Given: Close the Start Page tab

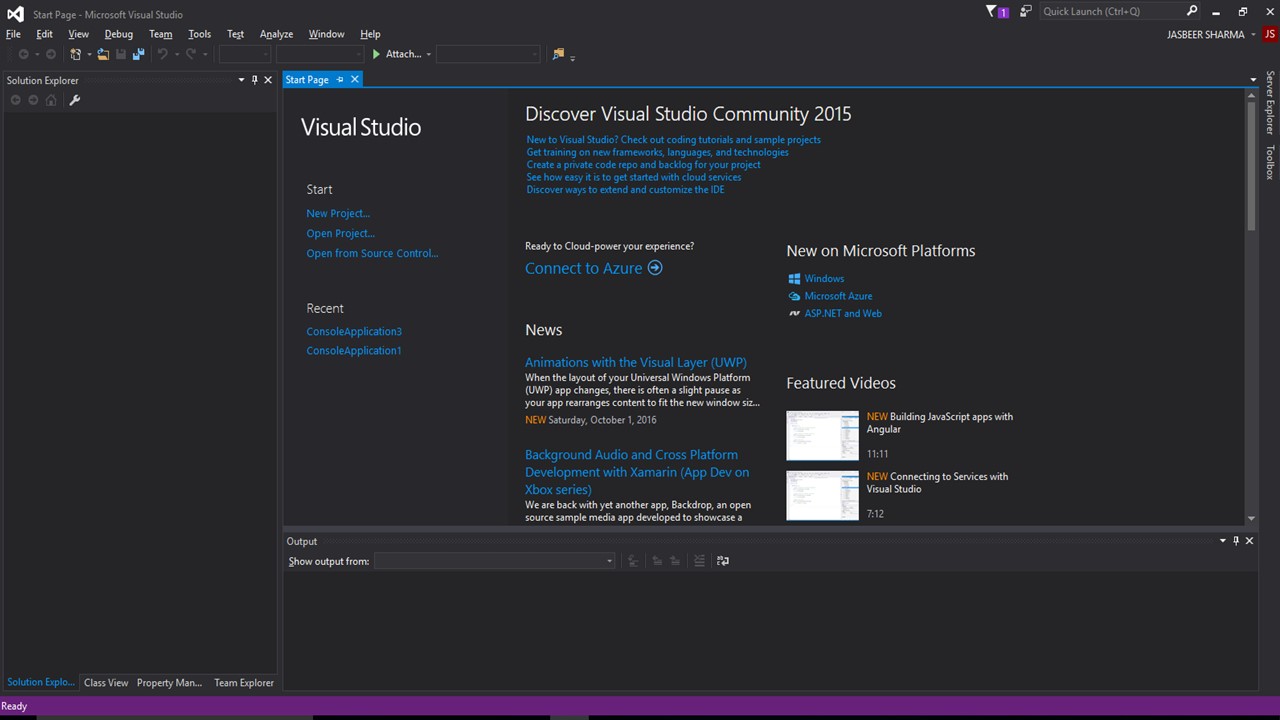Looking at the screenshot, I should point(354,79).
